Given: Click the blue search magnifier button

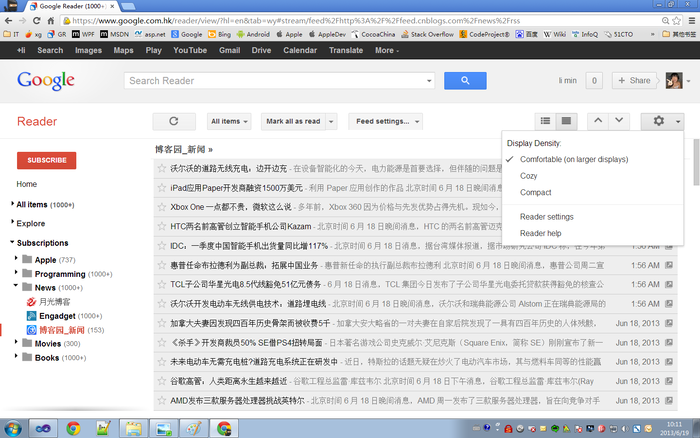Looking at the screenshot, I should pos(465,80).
